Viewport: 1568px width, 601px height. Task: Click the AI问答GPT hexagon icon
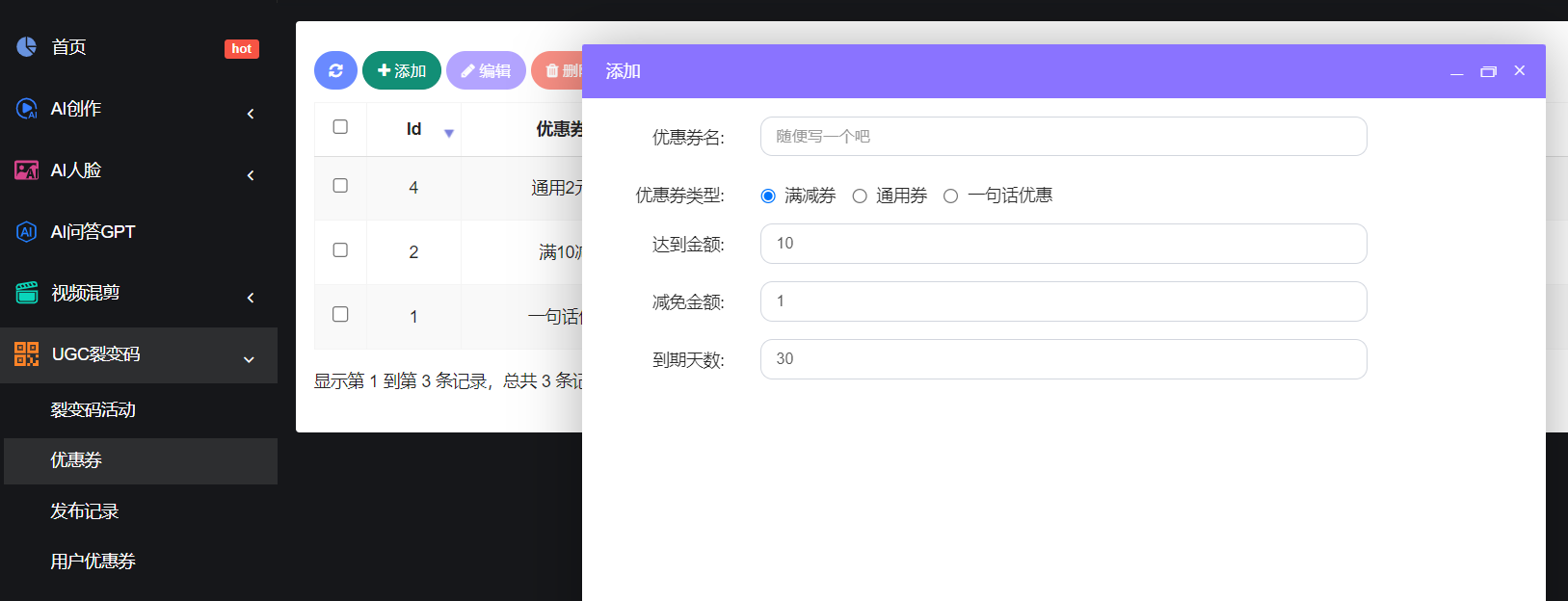(x=26, y=232)
